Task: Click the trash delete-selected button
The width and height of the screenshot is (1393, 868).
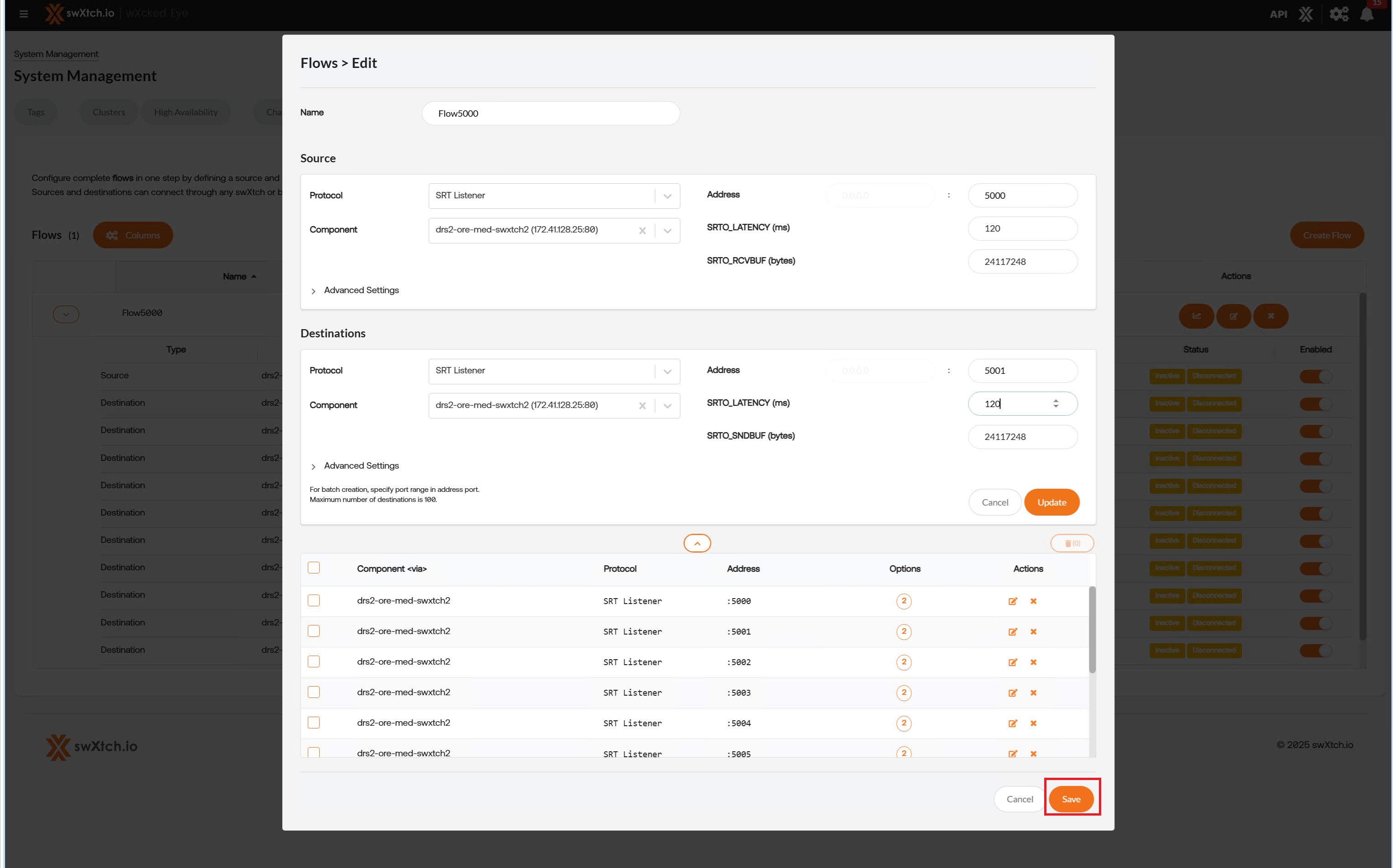Action: (x=1072, y=543)
